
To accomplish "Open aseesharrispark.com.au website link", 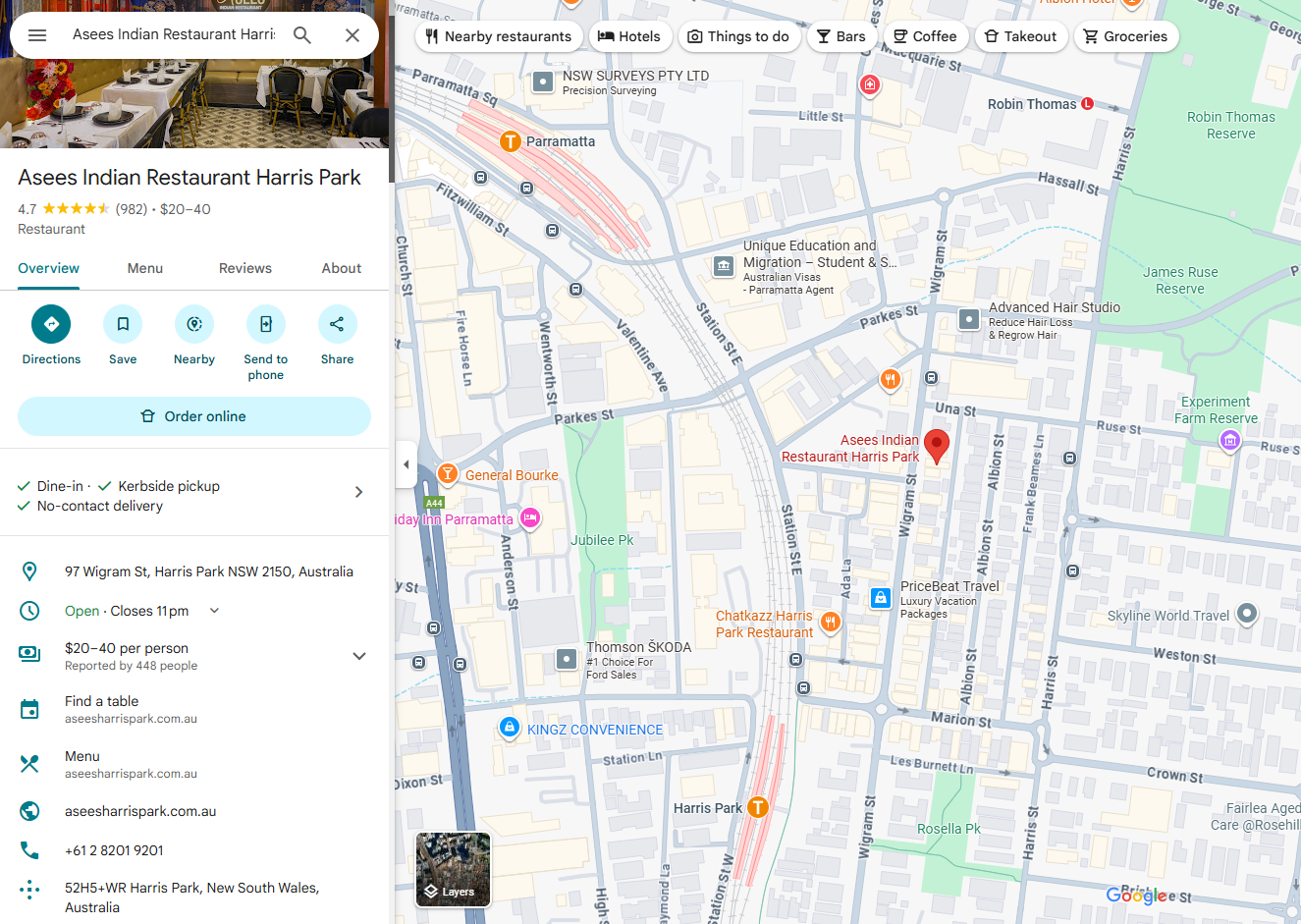I will tap(140, 811).
